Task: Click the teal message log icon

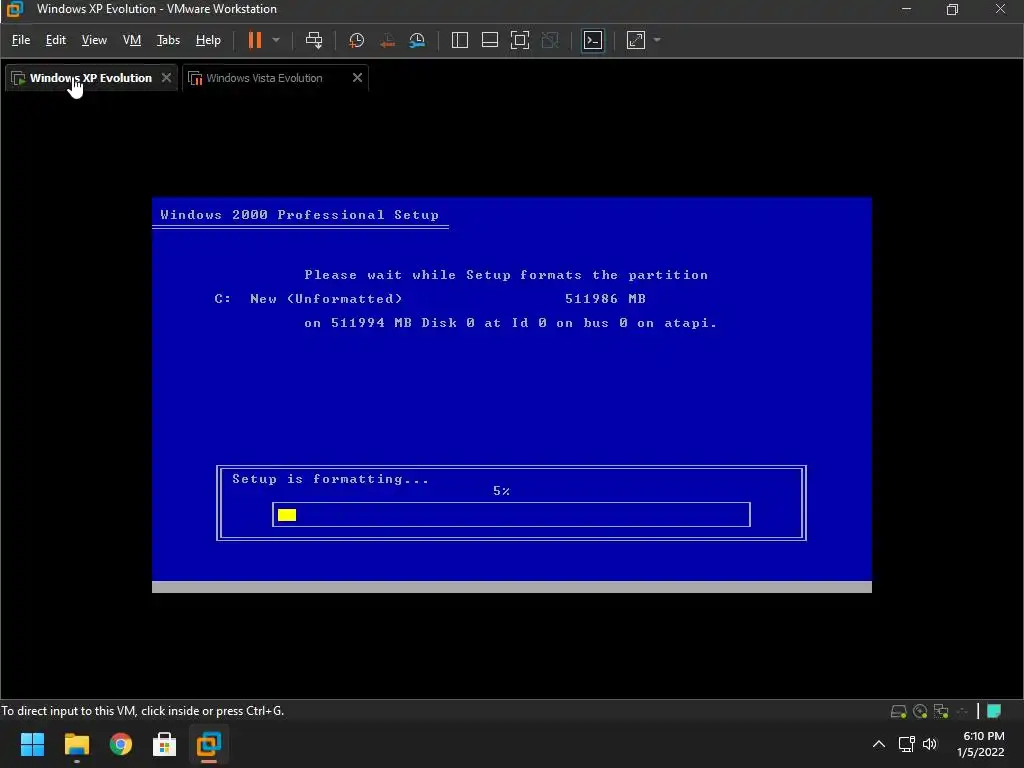Action: pos(994,711)
